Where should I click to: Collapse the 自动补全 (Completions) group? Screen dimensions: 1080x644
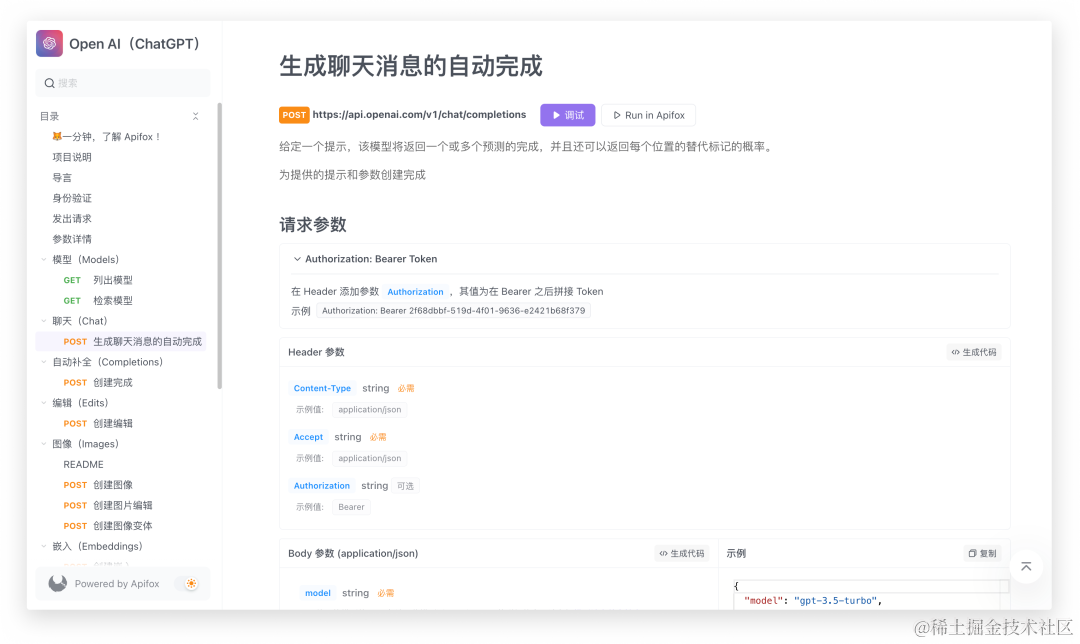pos(44,362)
